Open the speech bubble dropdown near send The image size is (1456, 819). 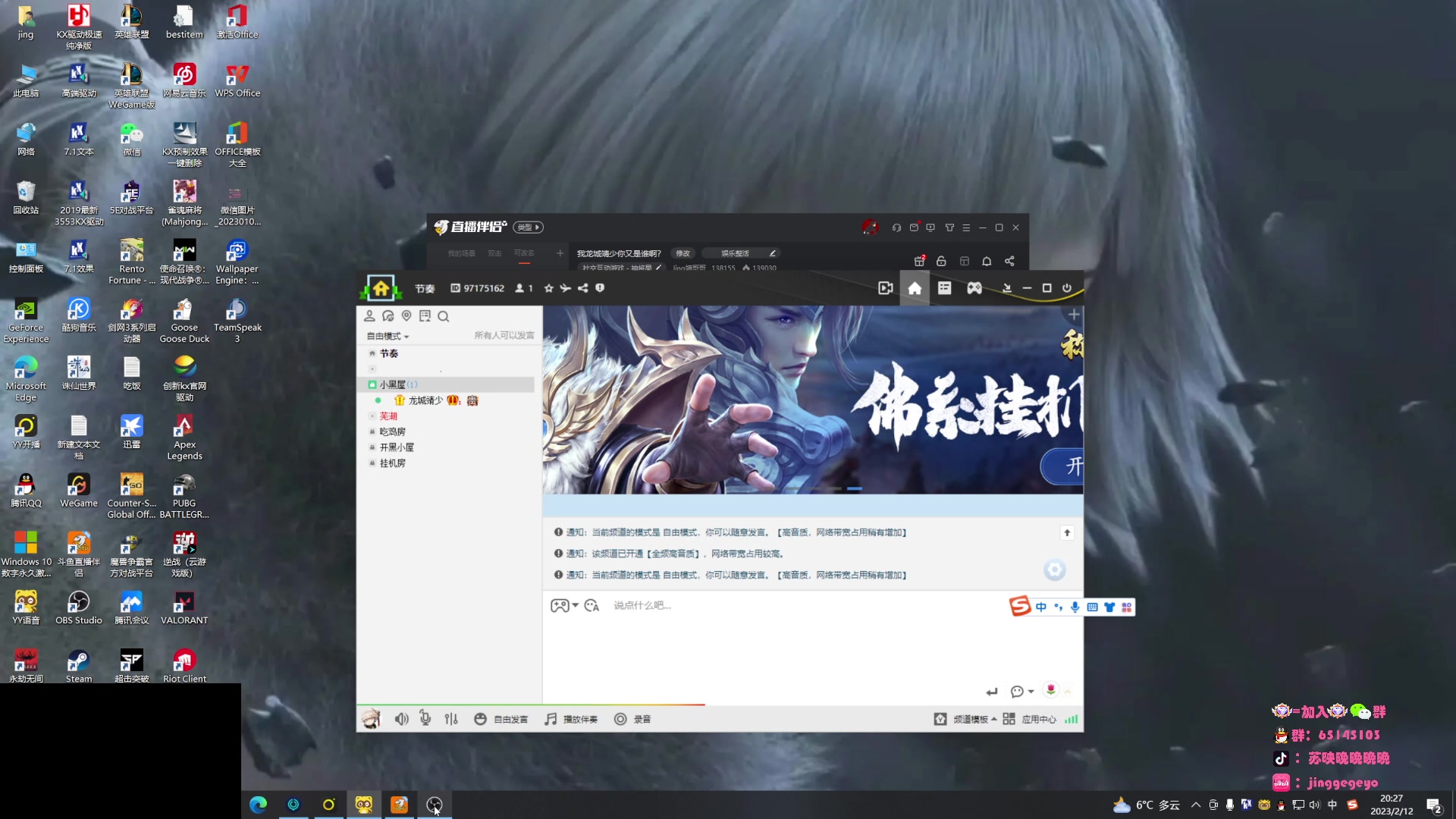pos(1022,692)
